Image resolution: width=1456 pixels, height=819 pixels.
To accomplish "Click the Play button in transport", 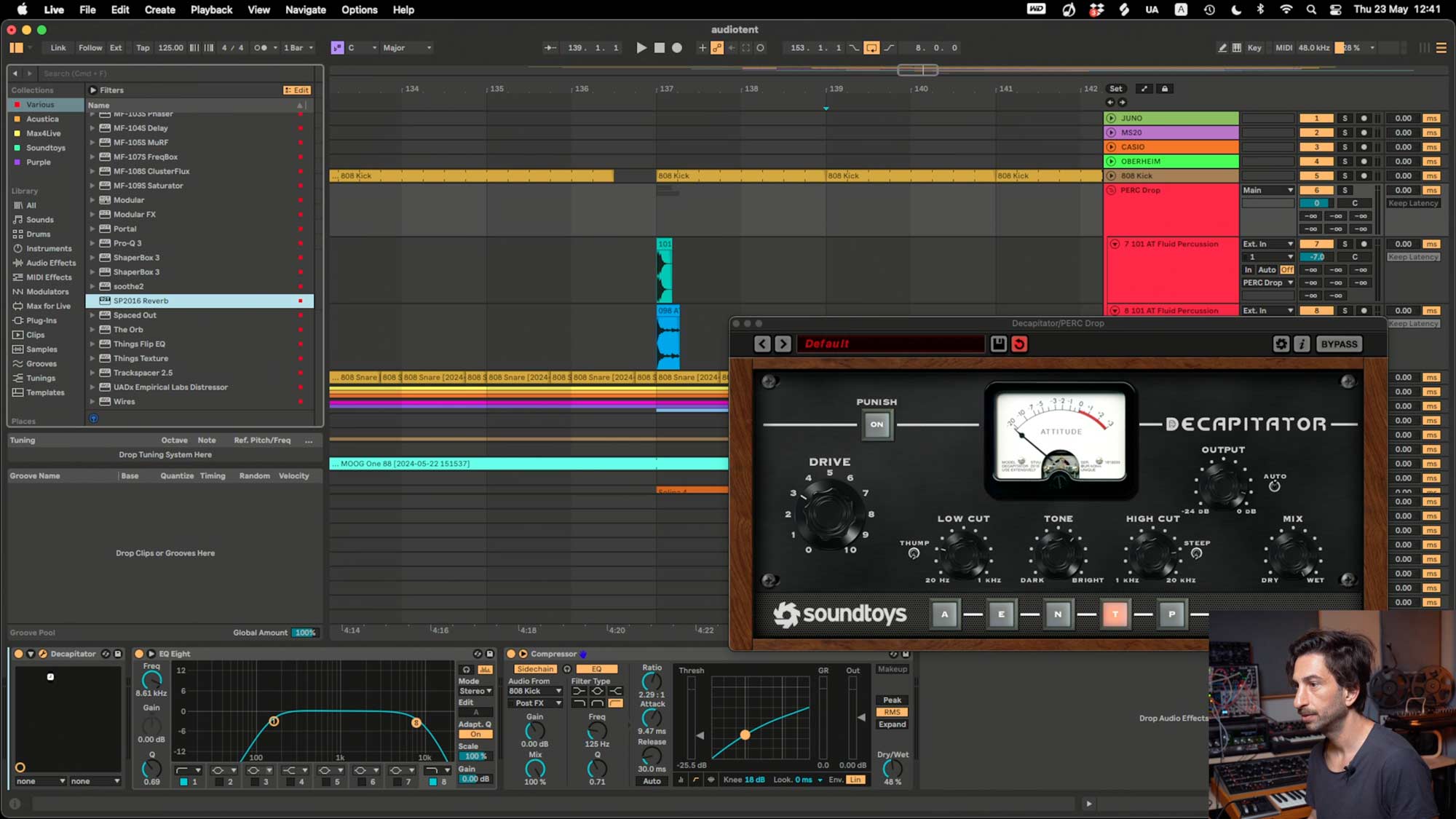I will (641, 48).
